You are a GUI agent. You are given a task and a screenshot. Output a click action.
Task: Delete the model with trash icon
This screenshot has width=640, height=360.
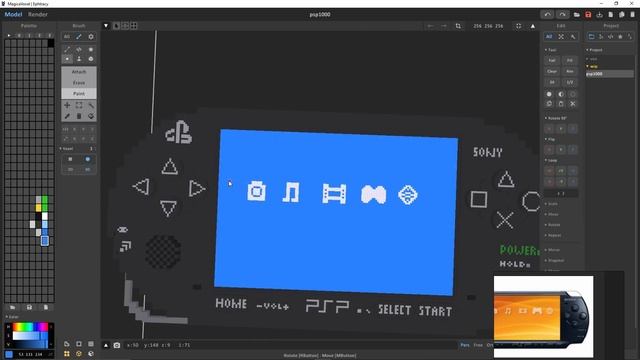pos(633,15)
